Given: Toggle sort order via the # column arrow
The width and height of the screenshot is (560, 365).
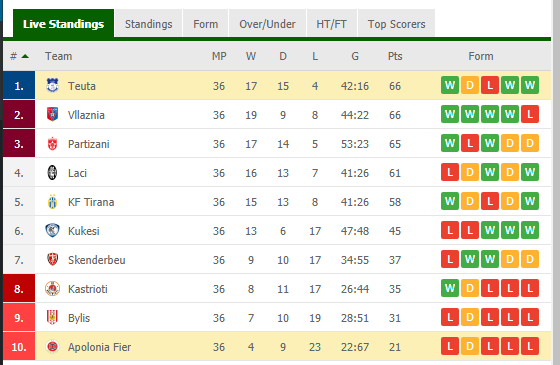Looking at the screenshot, I should coord(25,56).
